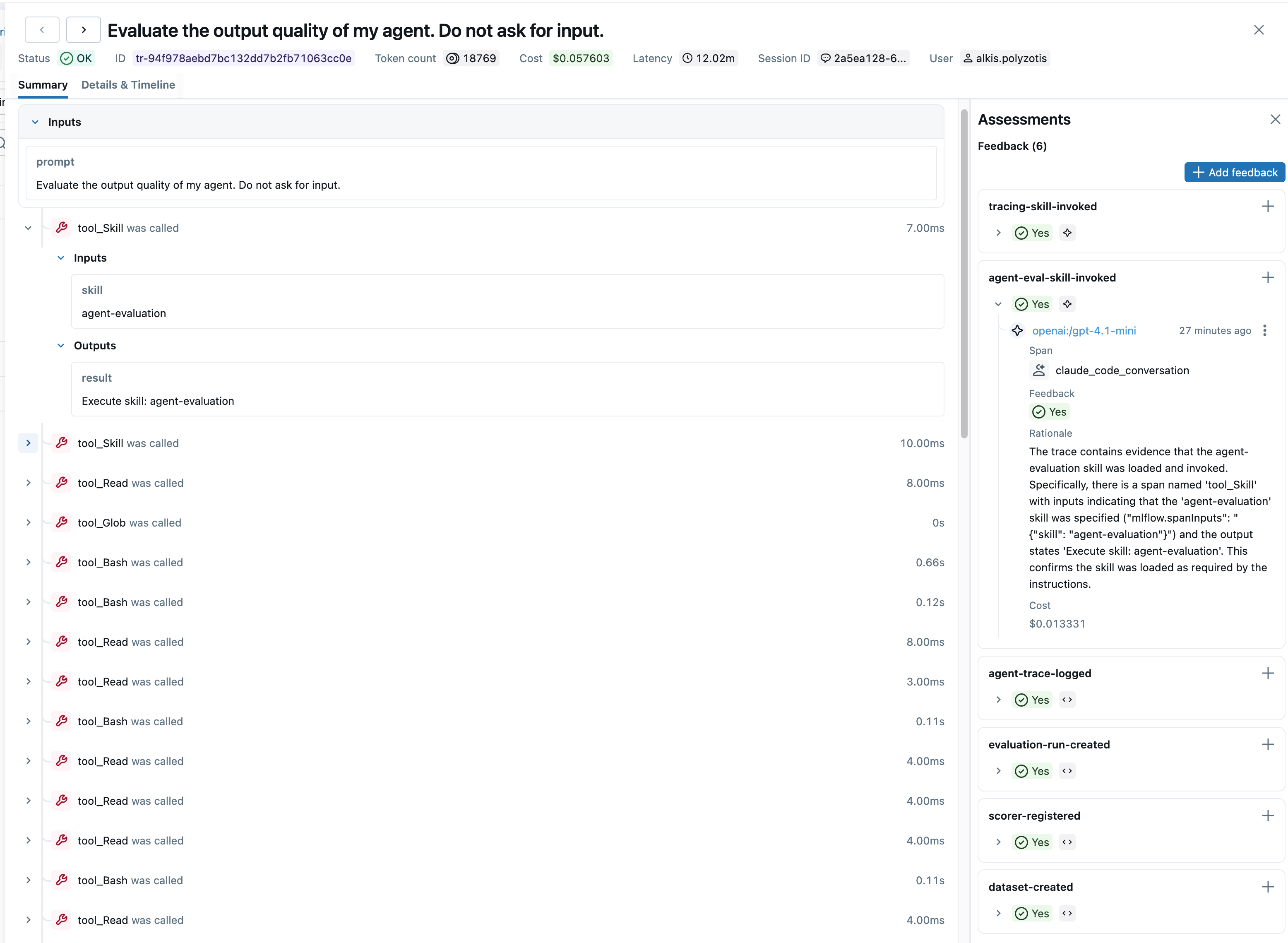Click wrench icon of tool_Glob call
This screenshot has height=943, width=1288.
(62, 522)
